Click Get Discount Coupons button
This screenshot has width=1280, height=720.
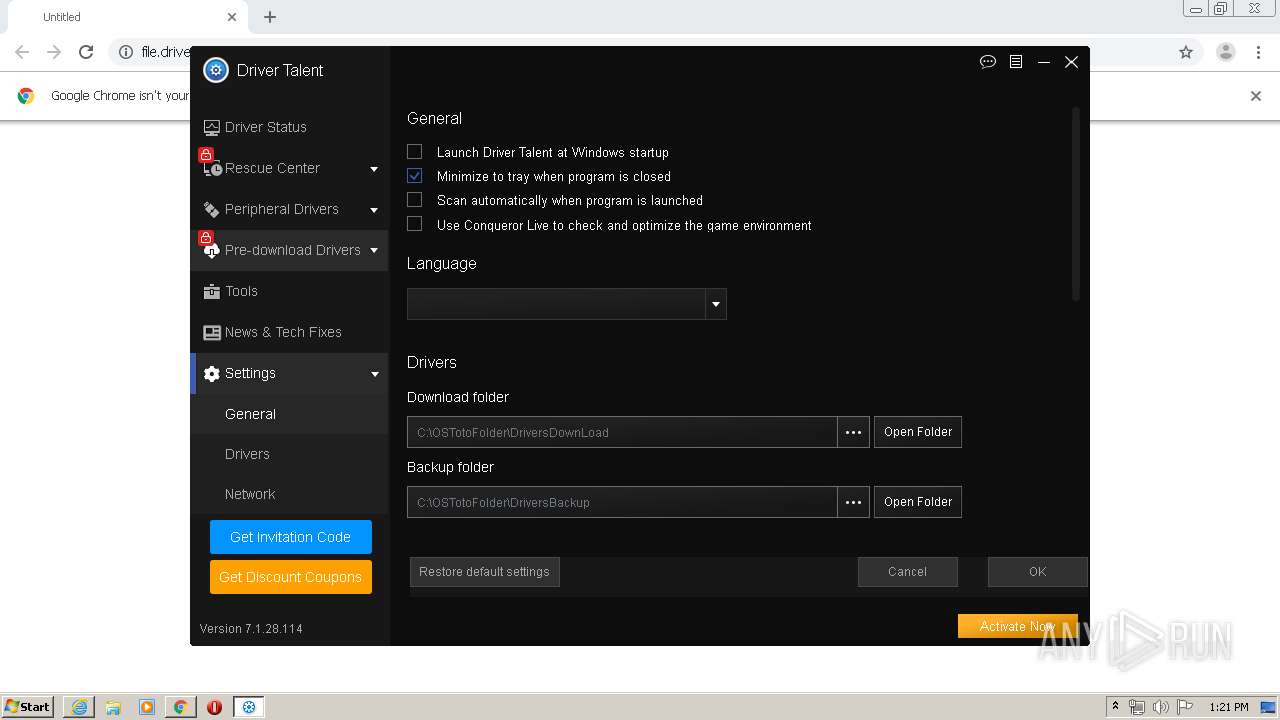click(x=291, y=577)
